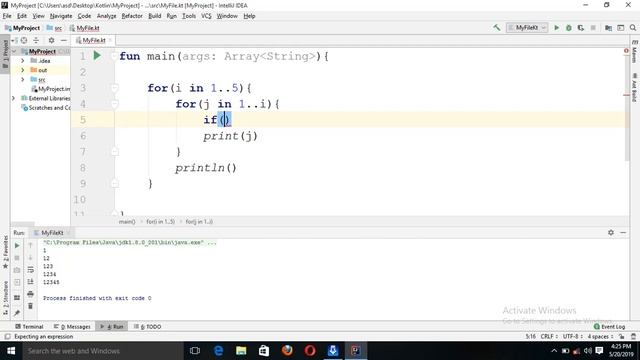Toggle the Project side tool window button
This screenshot has height=360, width=640.
[x=5, y=54]
